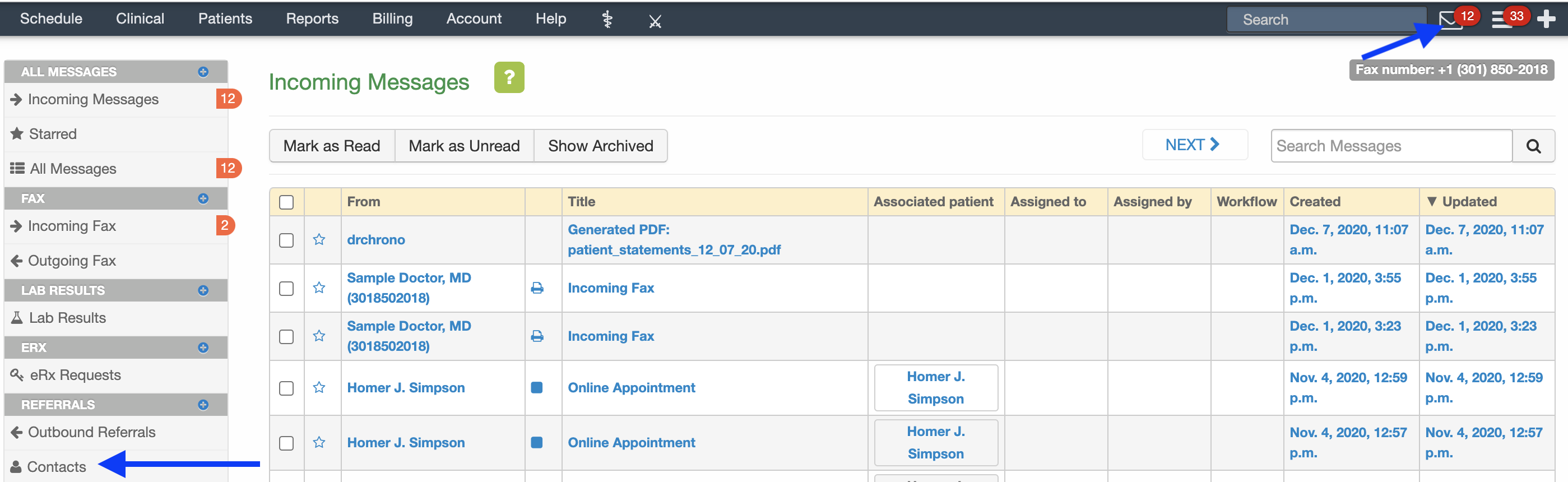Check the 3:23 p.m. Incoming Fax checkbox
Screen dimensions: 1568x482
286,336
